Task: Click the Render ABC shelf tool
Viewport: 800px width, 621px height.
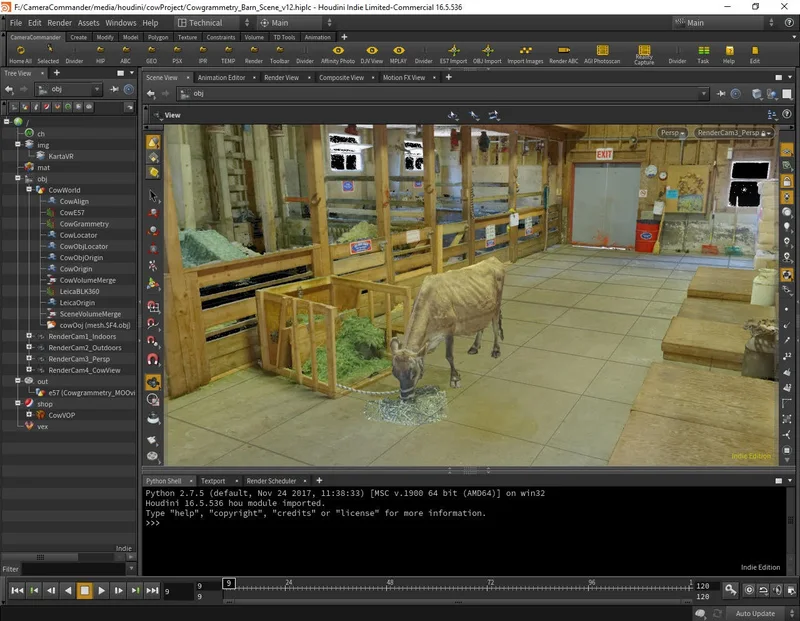Action: point(564,54)
